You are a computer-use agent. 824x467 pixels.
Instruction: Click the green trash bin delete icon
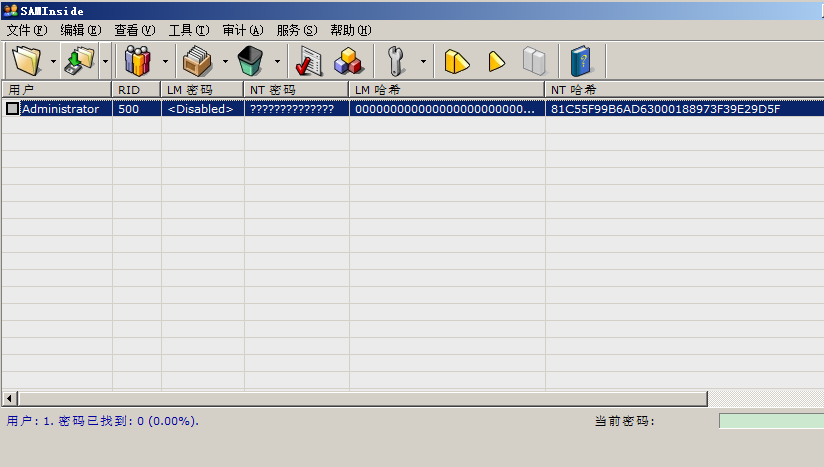250,61
